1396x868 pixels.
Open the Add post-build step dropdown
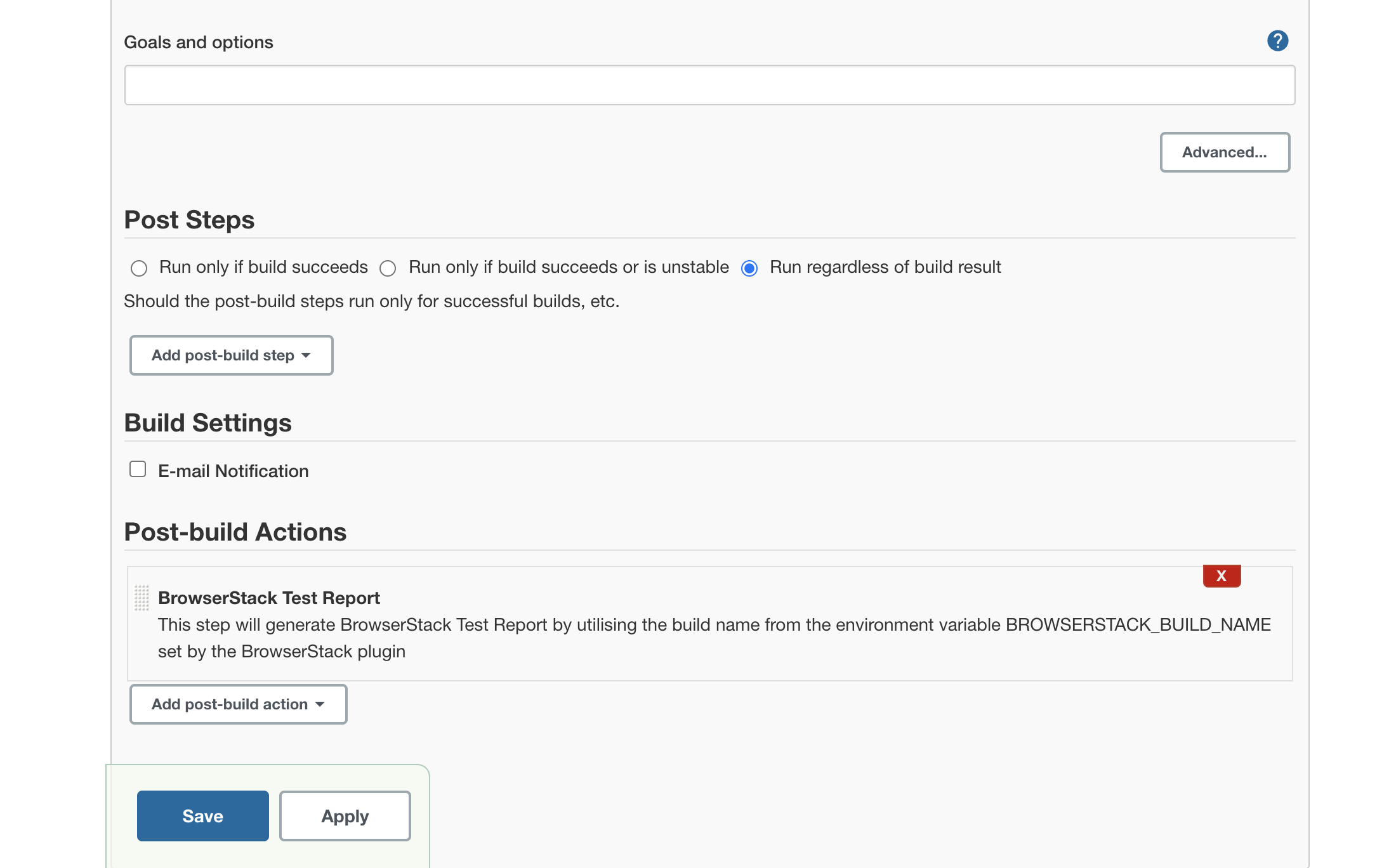[x=231, y=355]
